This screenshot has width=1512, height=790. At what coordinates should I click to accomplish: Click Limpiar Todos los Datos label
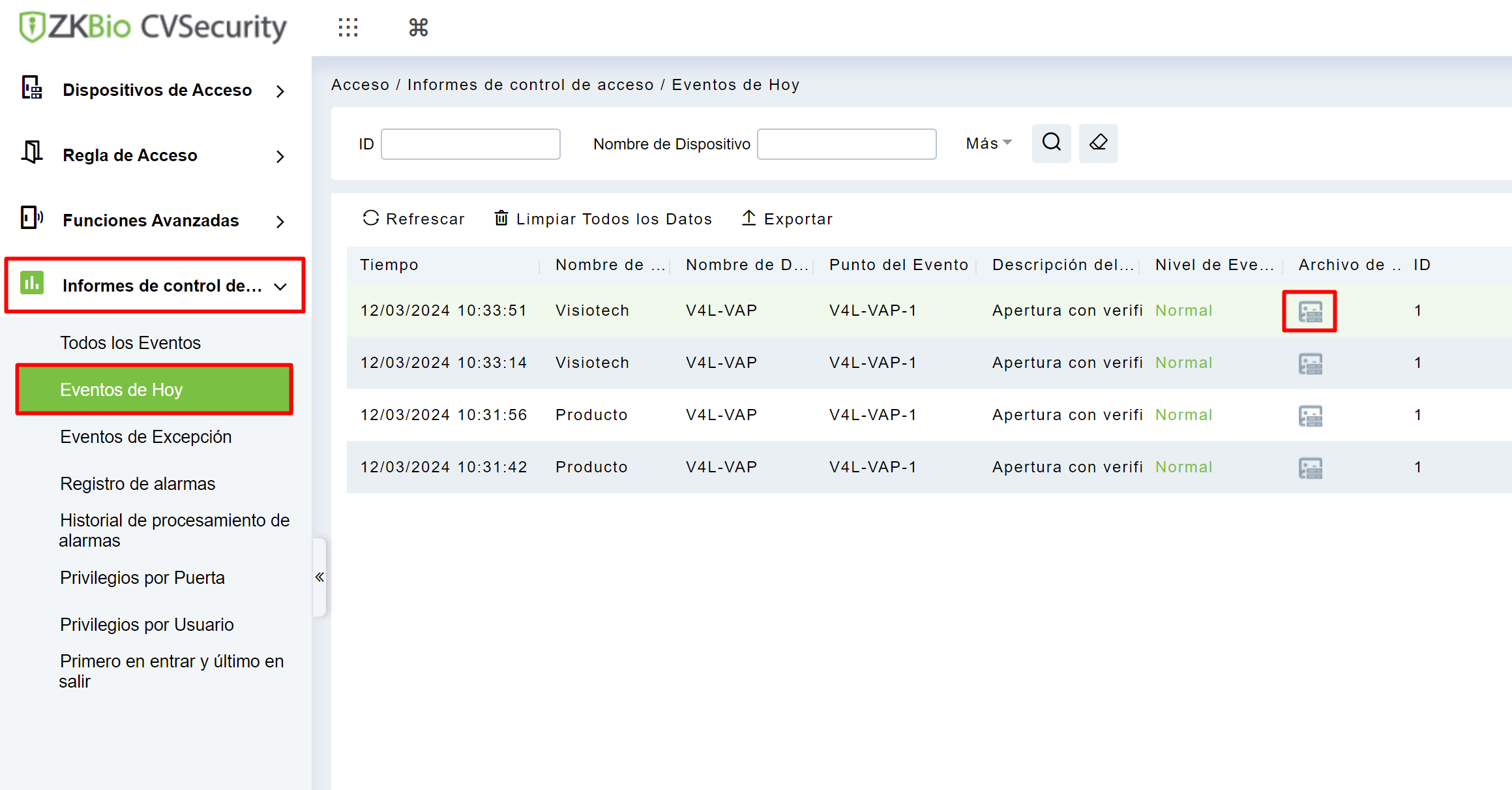(x=614, y=219)
